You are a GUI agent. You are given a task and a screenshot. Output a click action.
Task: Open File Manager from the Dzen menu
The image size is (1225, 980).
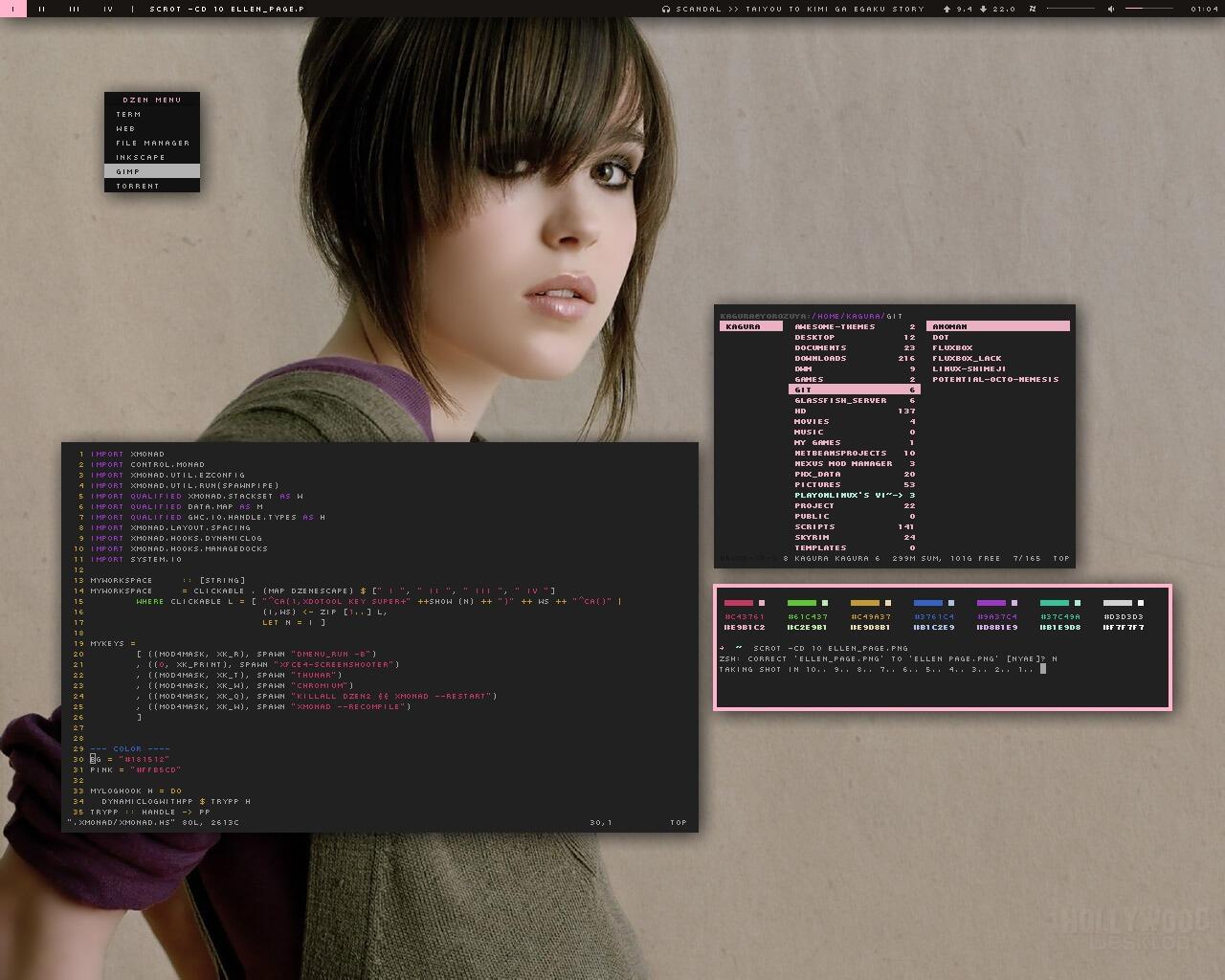pyautogui.click(x=152, y=143)
